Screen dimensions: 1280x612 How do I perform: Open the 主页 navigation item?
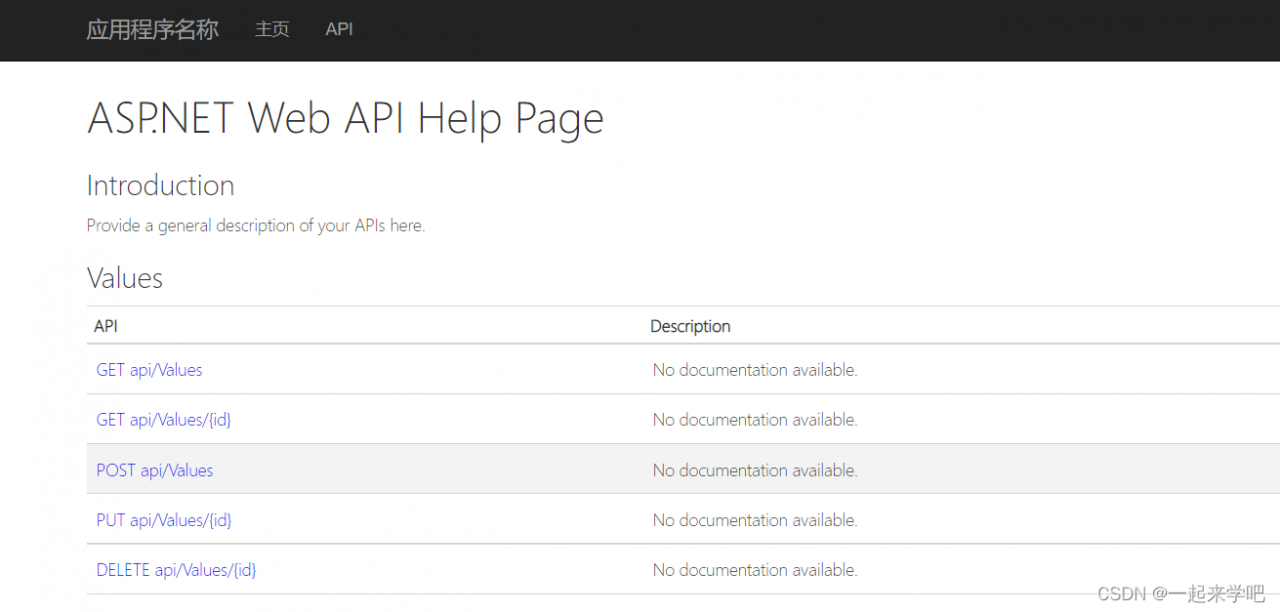coord(272,30)
